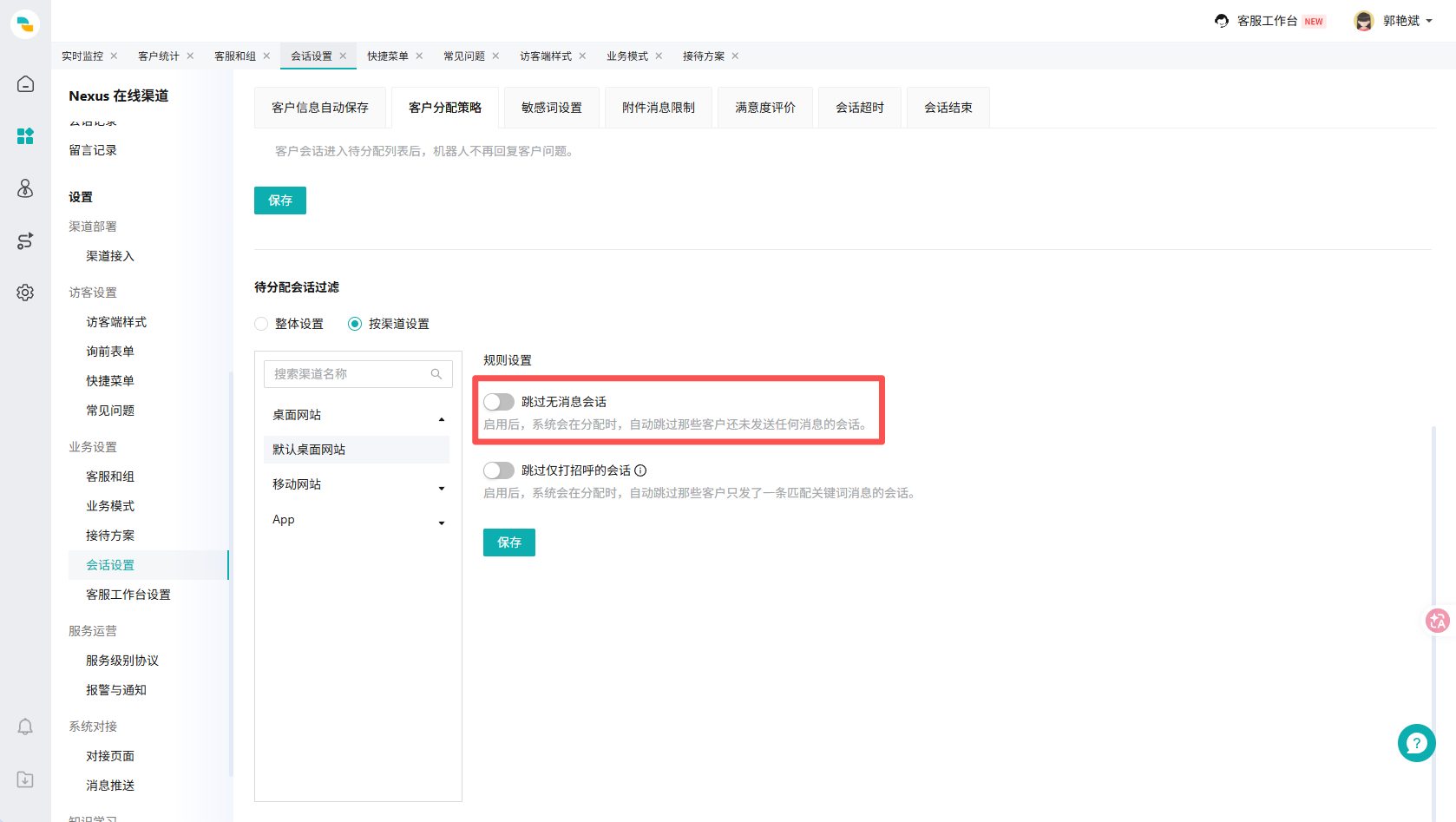Image resolution: width=1456 pixels, height=822 pixels.
Task: Open the 客服和组 page tab
Action: tap(235, 56)
